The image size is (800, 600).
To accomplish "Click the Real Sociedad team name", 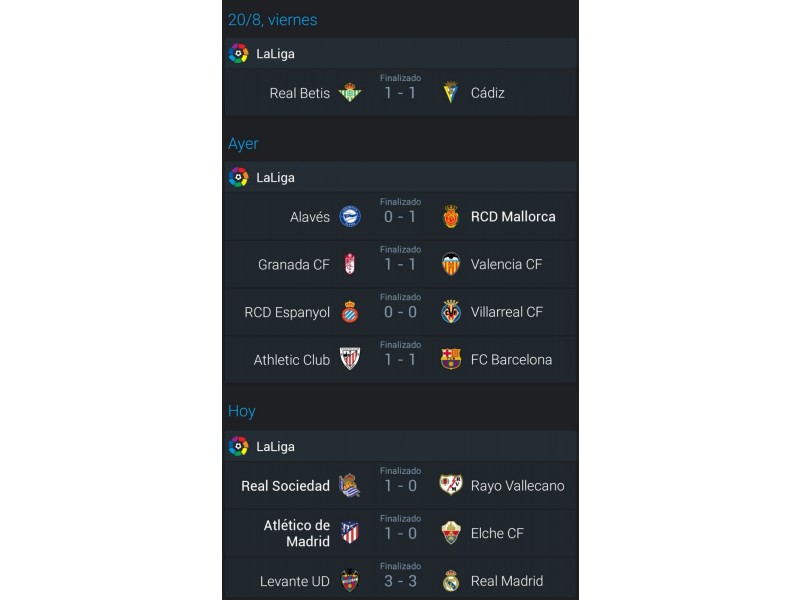I will pyautogui.click(x=285, y=486).
